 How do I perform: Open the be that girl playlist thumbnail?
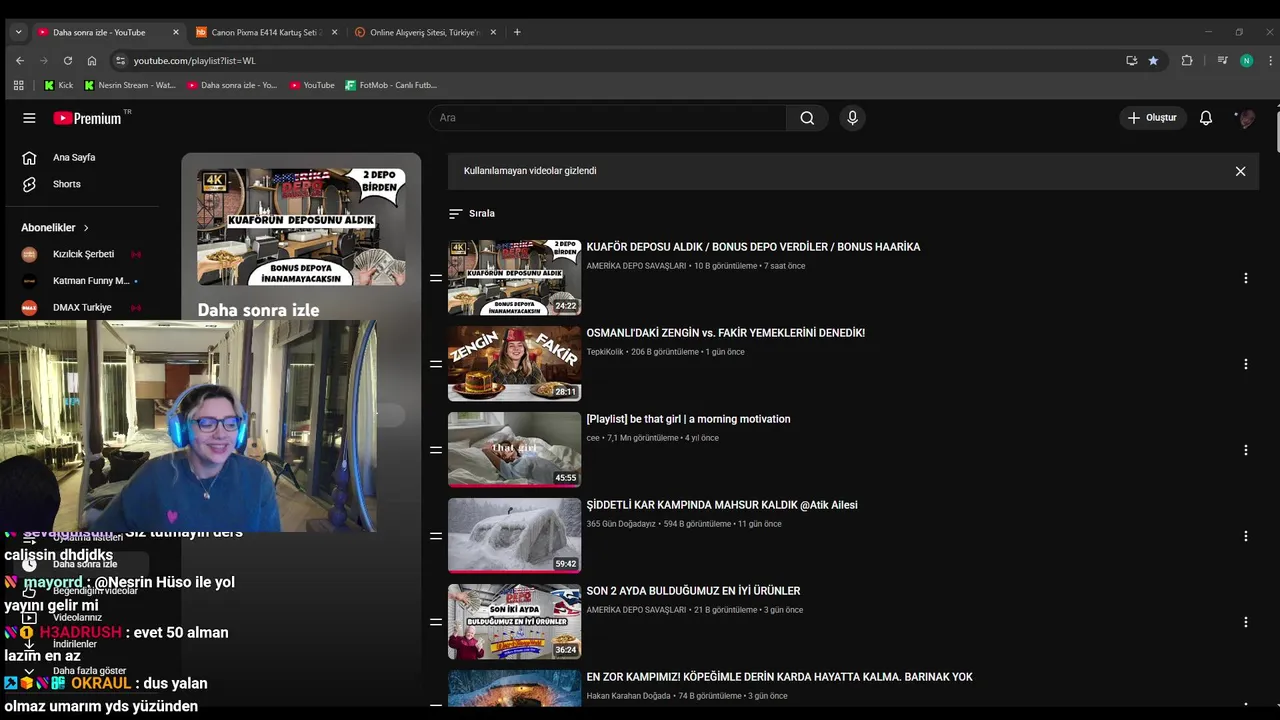514,450
